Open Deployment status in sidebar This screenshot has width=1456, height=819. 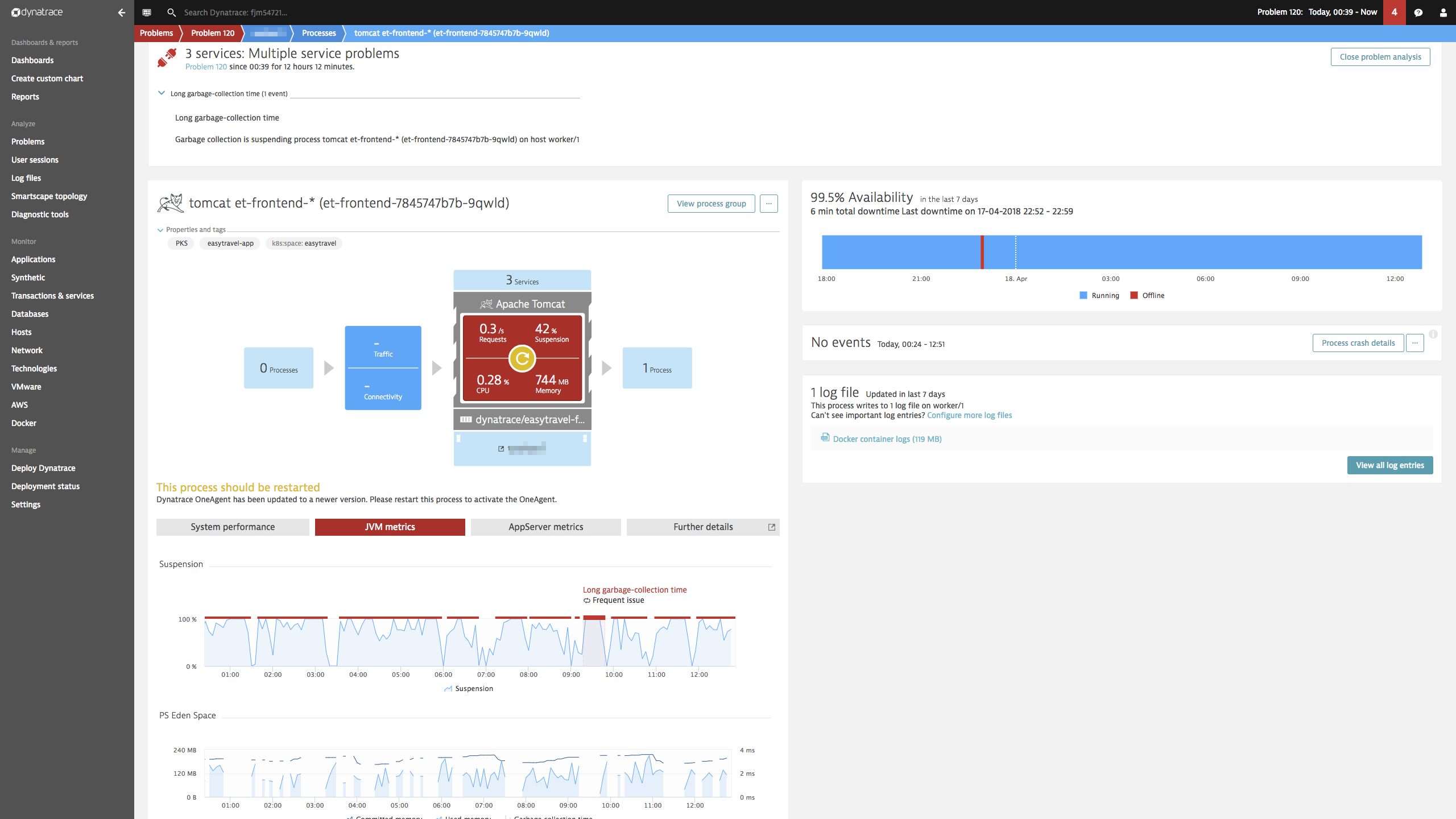(x=45, y=486)
